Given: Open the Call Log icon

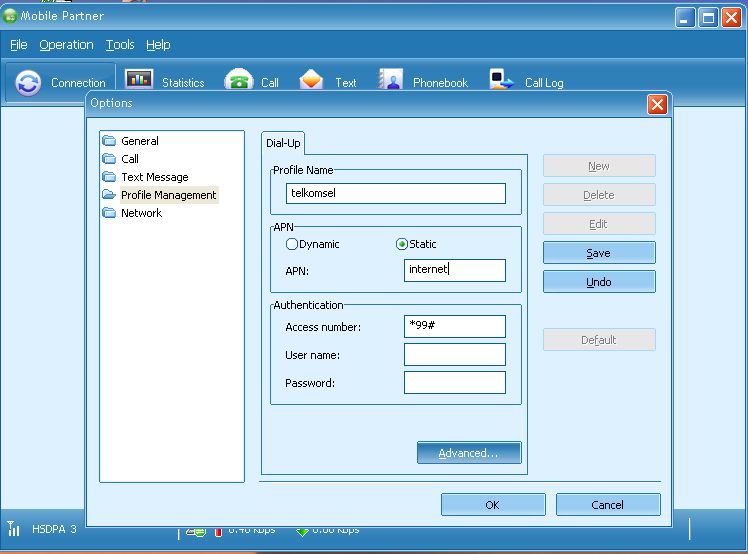Looking at the screenshot, I should 501,79.
